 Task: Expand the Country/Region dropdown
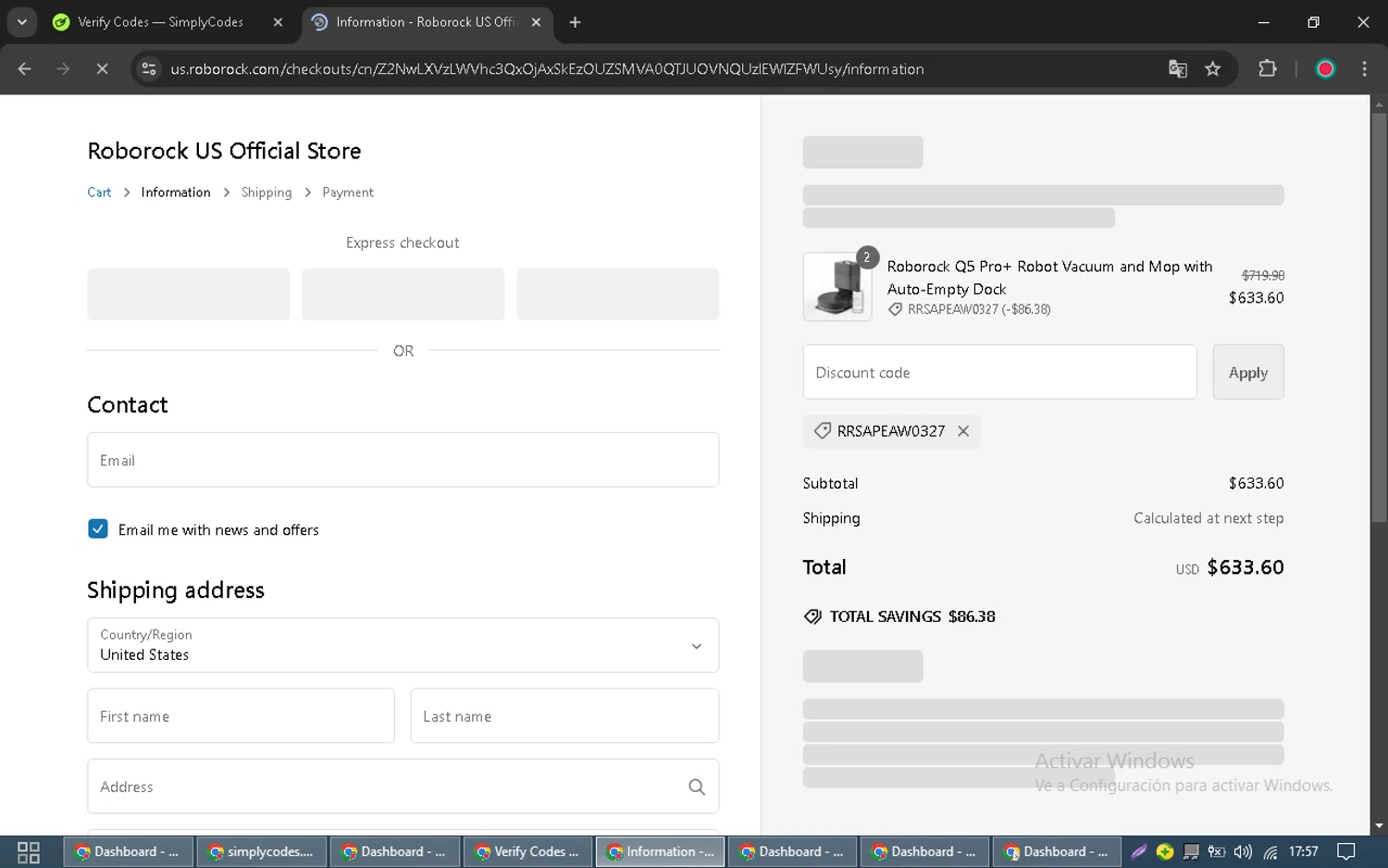click(403, 645)
